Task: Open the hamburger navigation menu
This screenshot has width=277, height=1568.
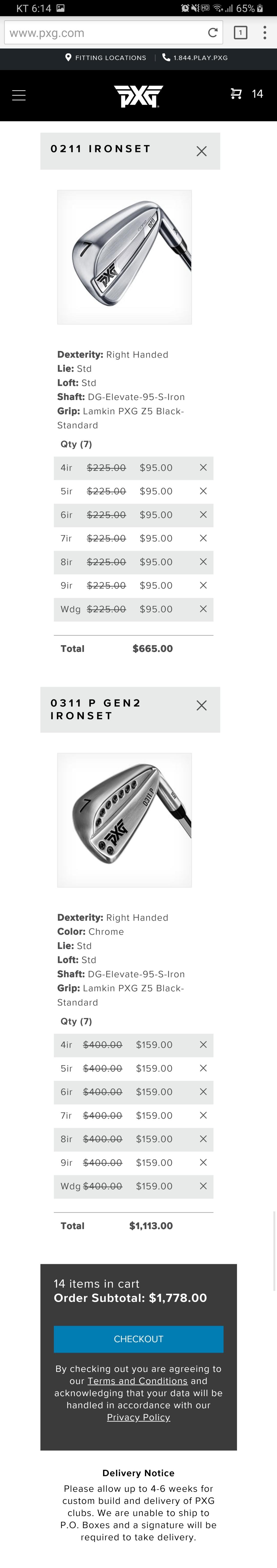Action: [x=19, y=95]
